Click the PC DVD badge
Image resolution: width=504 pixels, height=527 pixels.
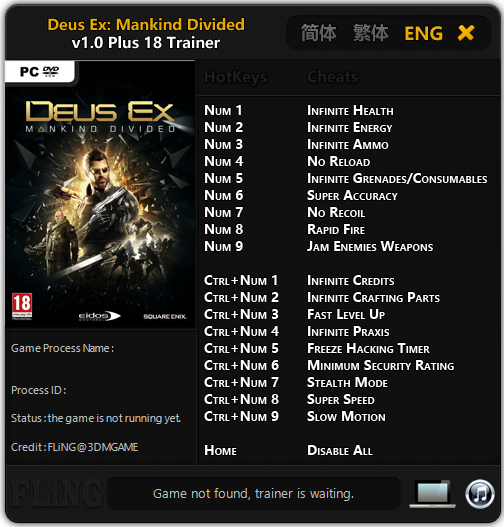click(40, 71)
